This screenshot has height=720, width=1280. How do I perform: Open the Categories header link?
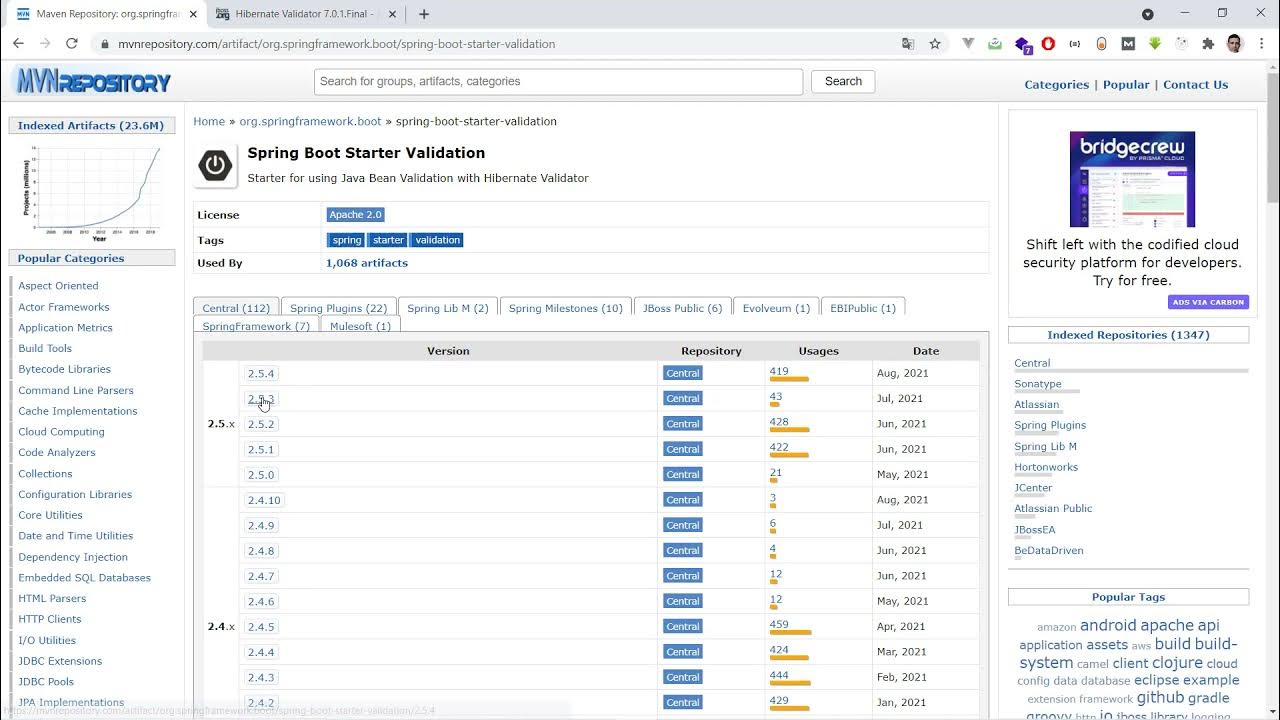tap(1056, 85)
